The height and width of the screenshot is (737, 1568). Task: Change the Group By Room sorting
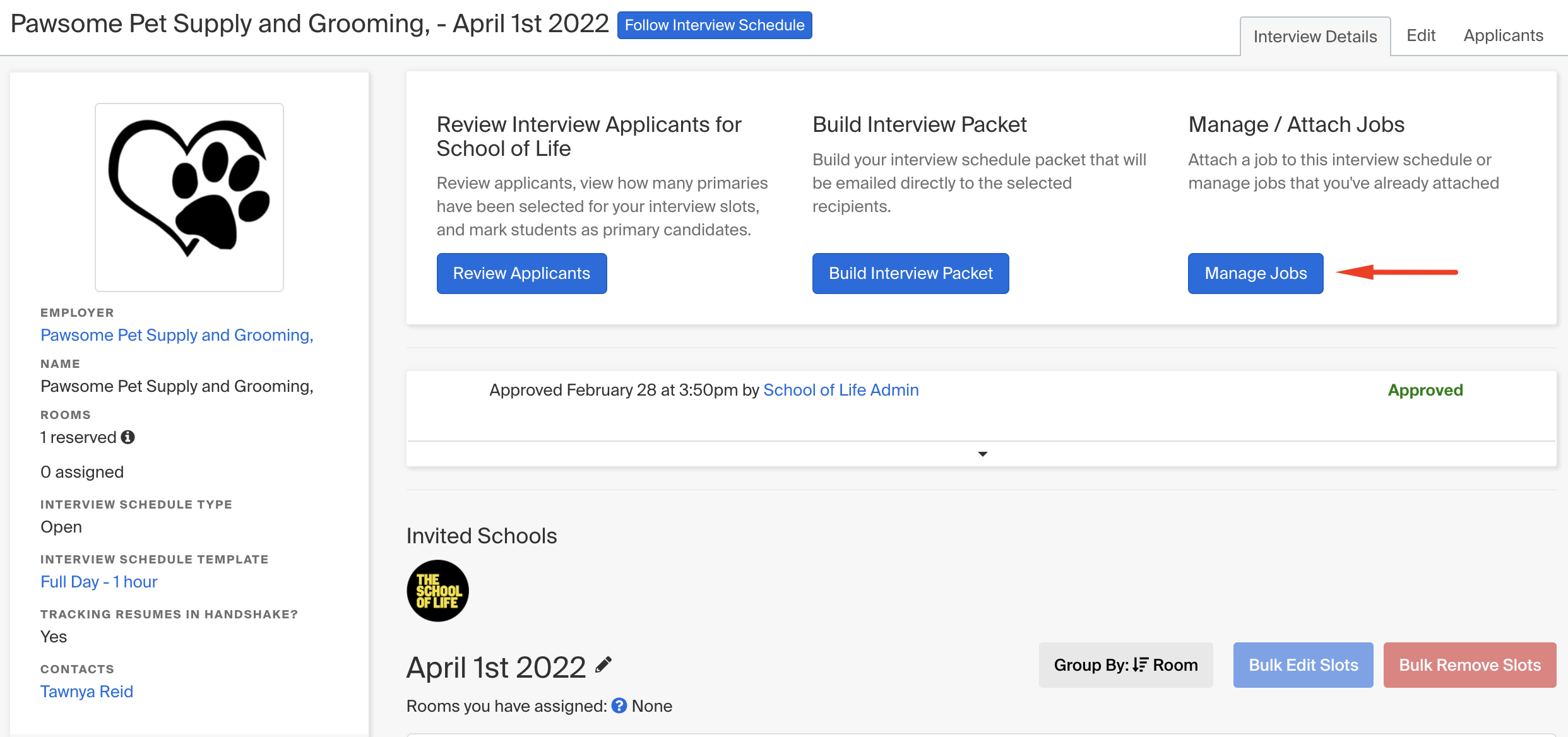(1126, 665)
